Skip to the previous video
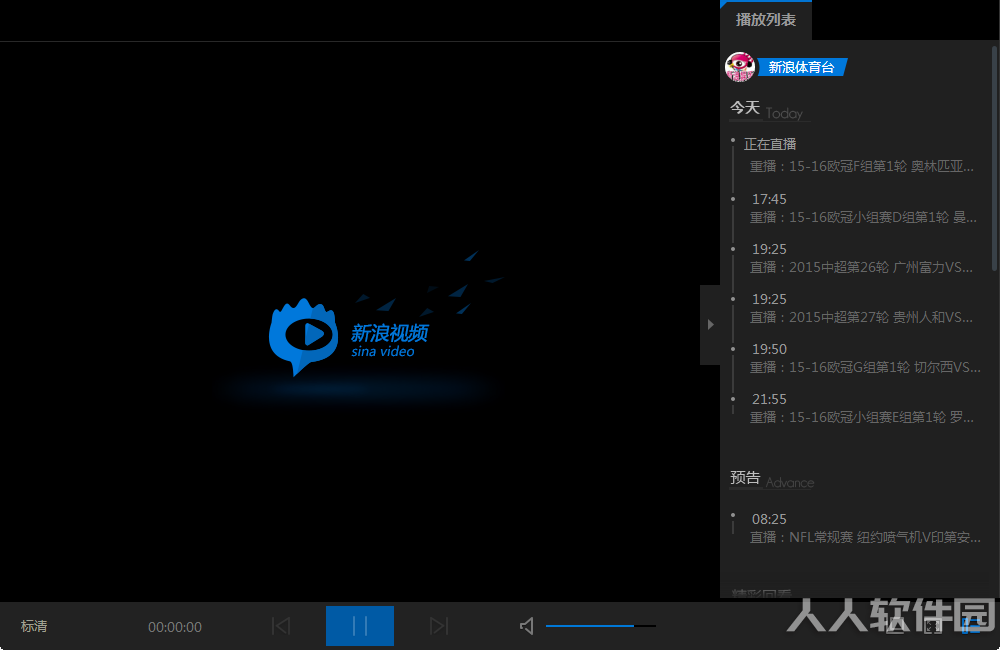 click(x=281, y=626)
